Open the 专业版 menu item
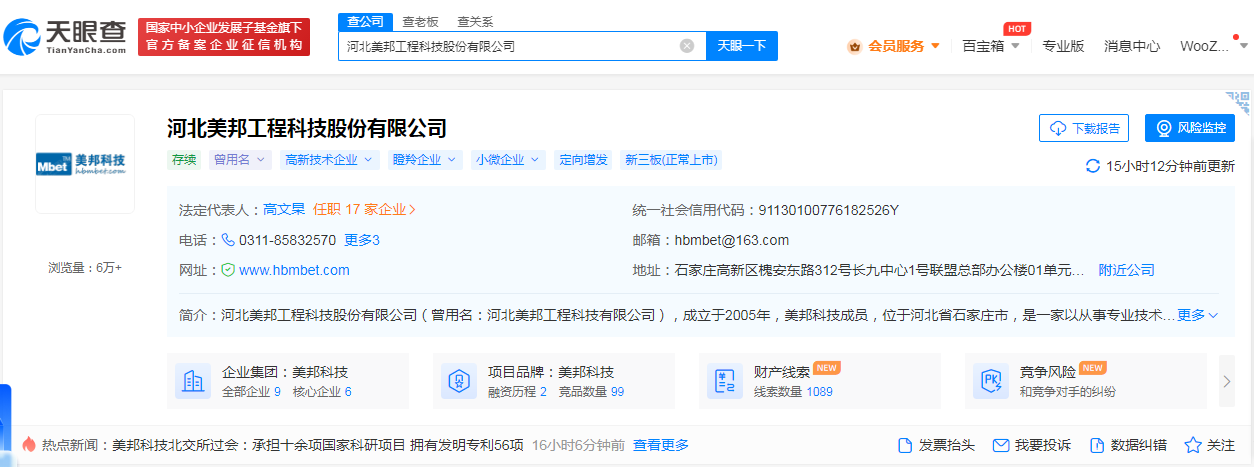 pyautogui.click(x=1063, y=46)
